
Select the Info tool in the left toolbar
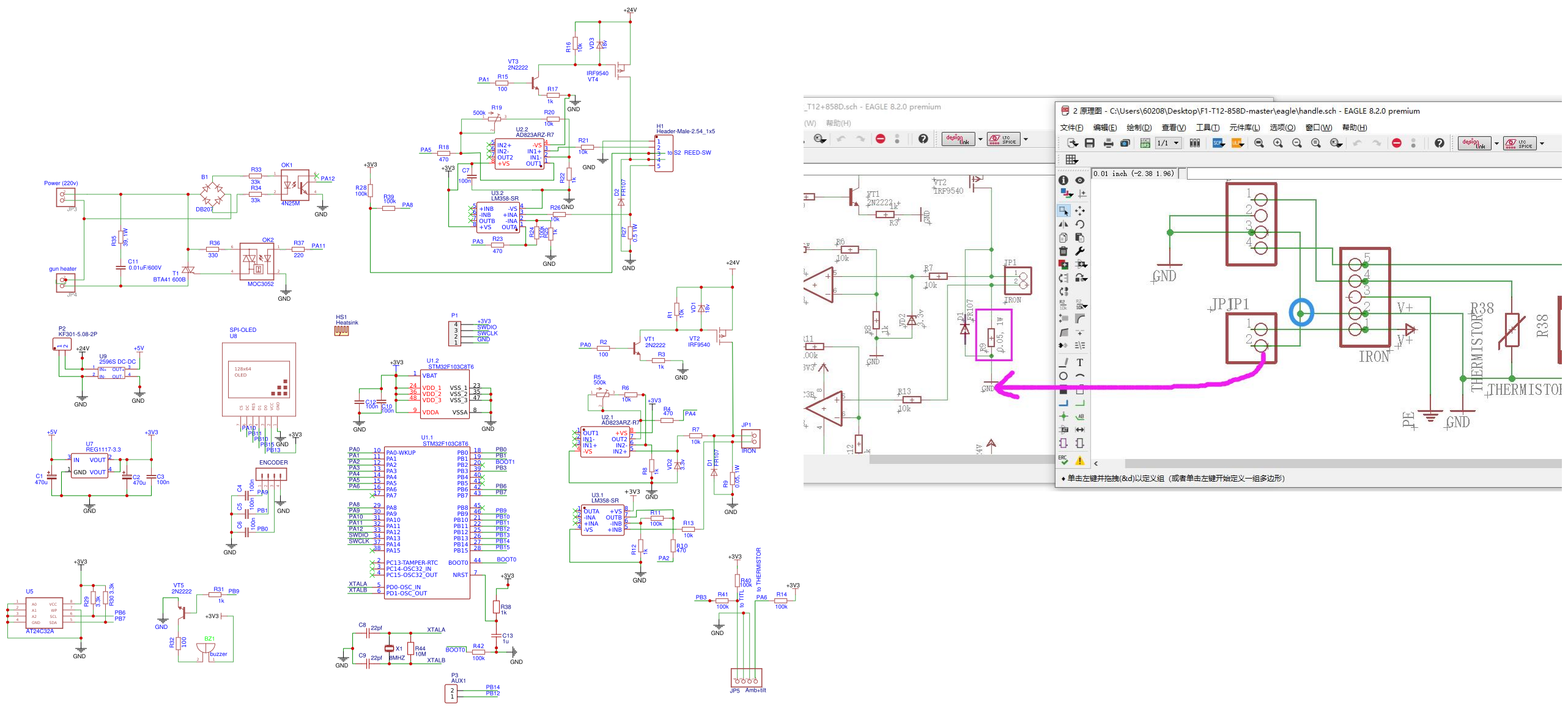(x=1062, y=181)
